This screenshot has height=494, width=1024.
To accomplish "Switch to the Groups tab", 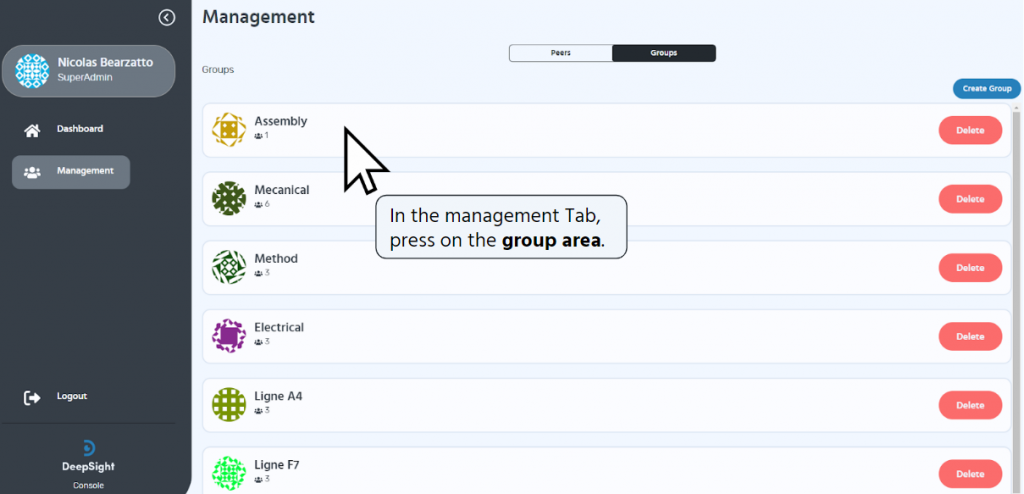I will coord(664,53).
